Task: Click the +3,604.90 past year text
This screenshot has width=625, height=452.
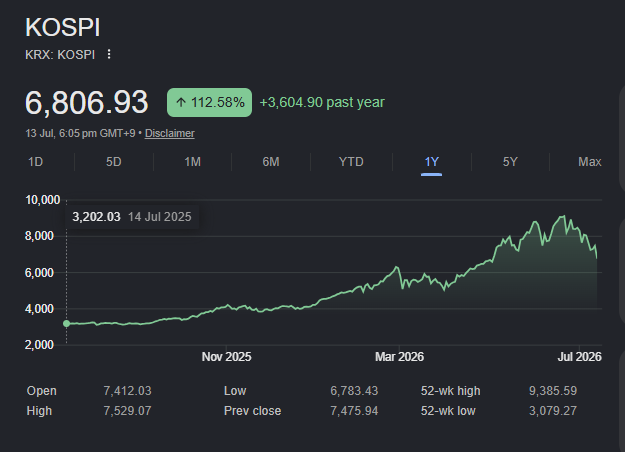Action: 322,102
